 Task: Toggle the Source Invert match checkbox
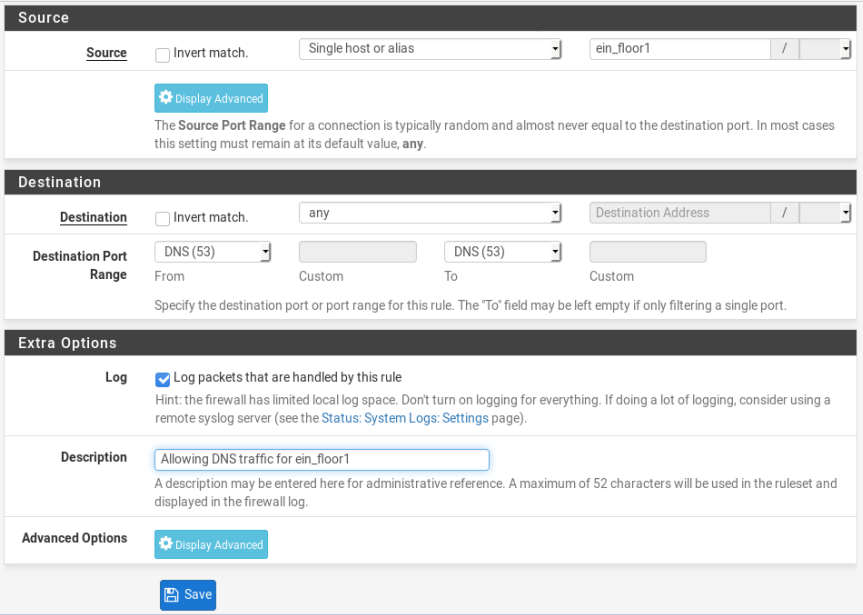162,55
